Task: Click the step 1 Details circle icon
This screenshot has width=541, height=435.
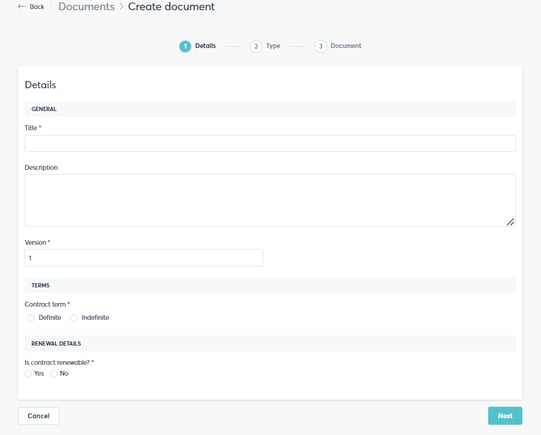Action: click(x=185, y=46)
